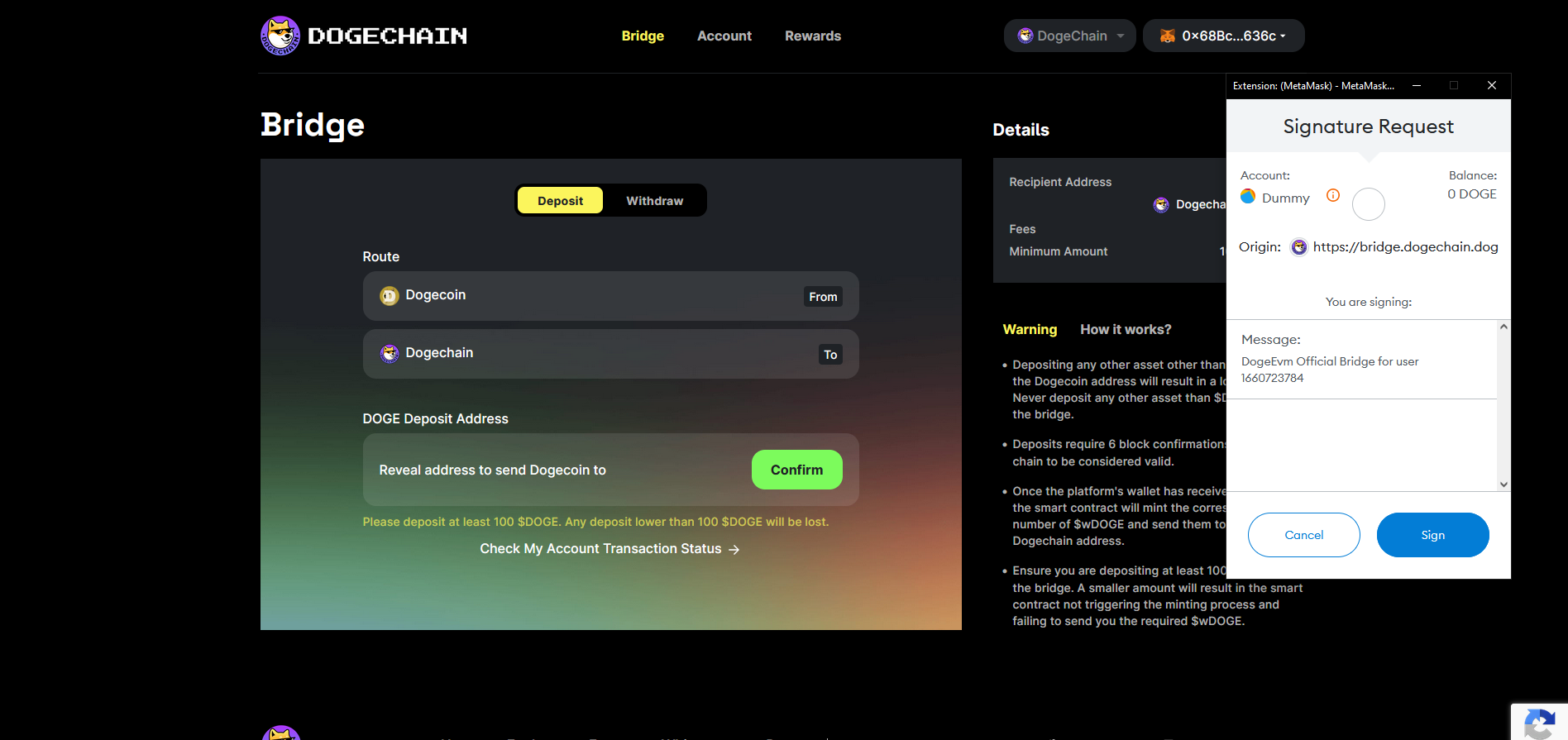Viewport: 1568px width, 740px height.
Task: Click the Minimum Amount label
Action: tap(1058, 251)
